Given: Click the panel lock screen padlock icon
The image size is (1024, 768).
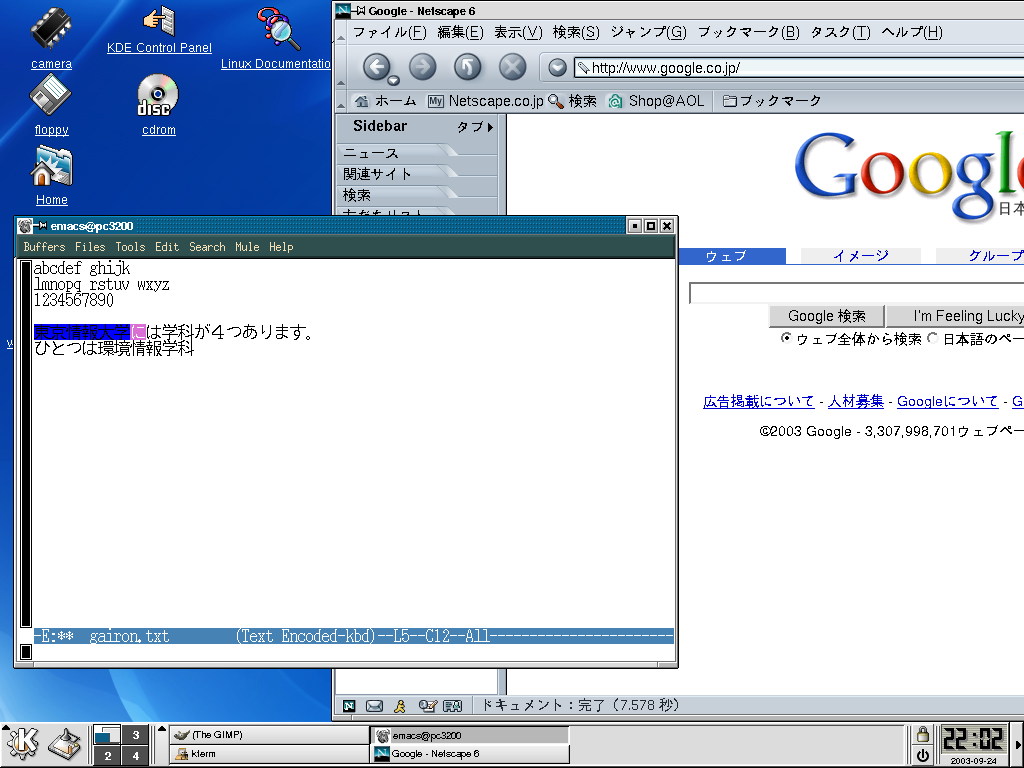Looking at the screenshot, I should coord(922,735).
